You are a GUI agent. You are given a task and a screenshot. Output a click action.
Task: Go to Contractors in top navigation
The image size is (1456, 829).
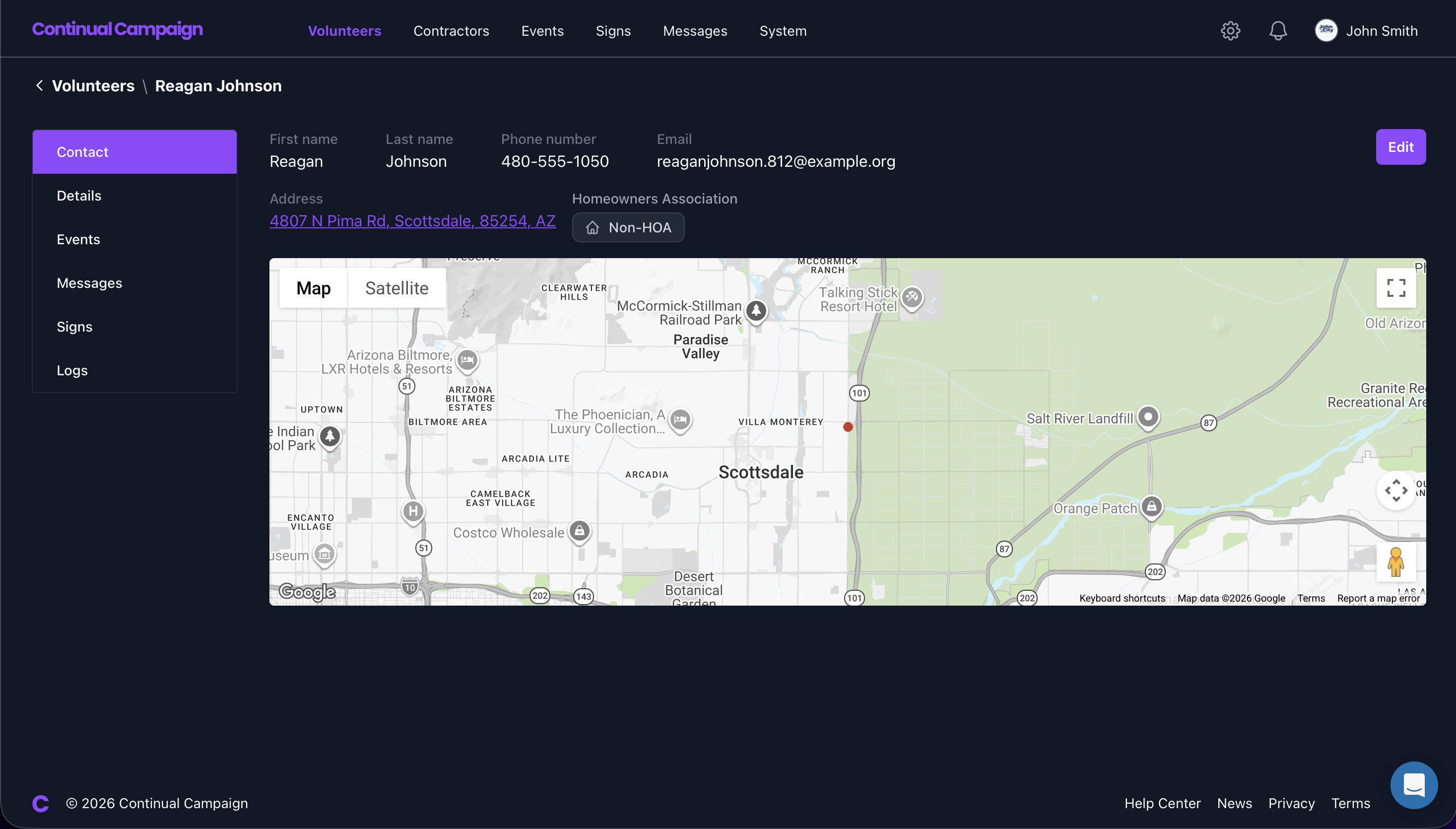click(451, 31)
